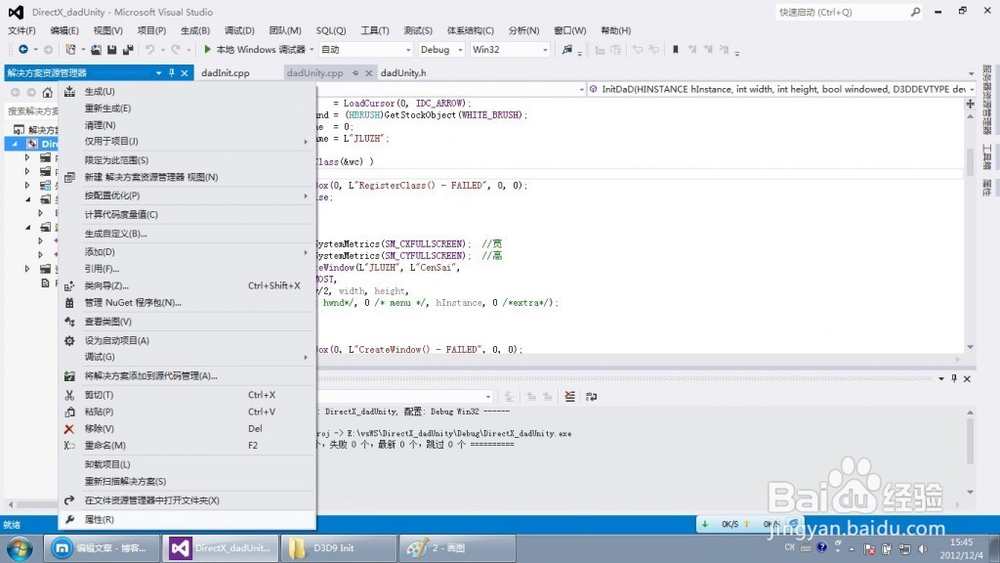Click Home icon in Solution Explorer
Viewport: 1000px width, 563px height.
click(47, 92)
